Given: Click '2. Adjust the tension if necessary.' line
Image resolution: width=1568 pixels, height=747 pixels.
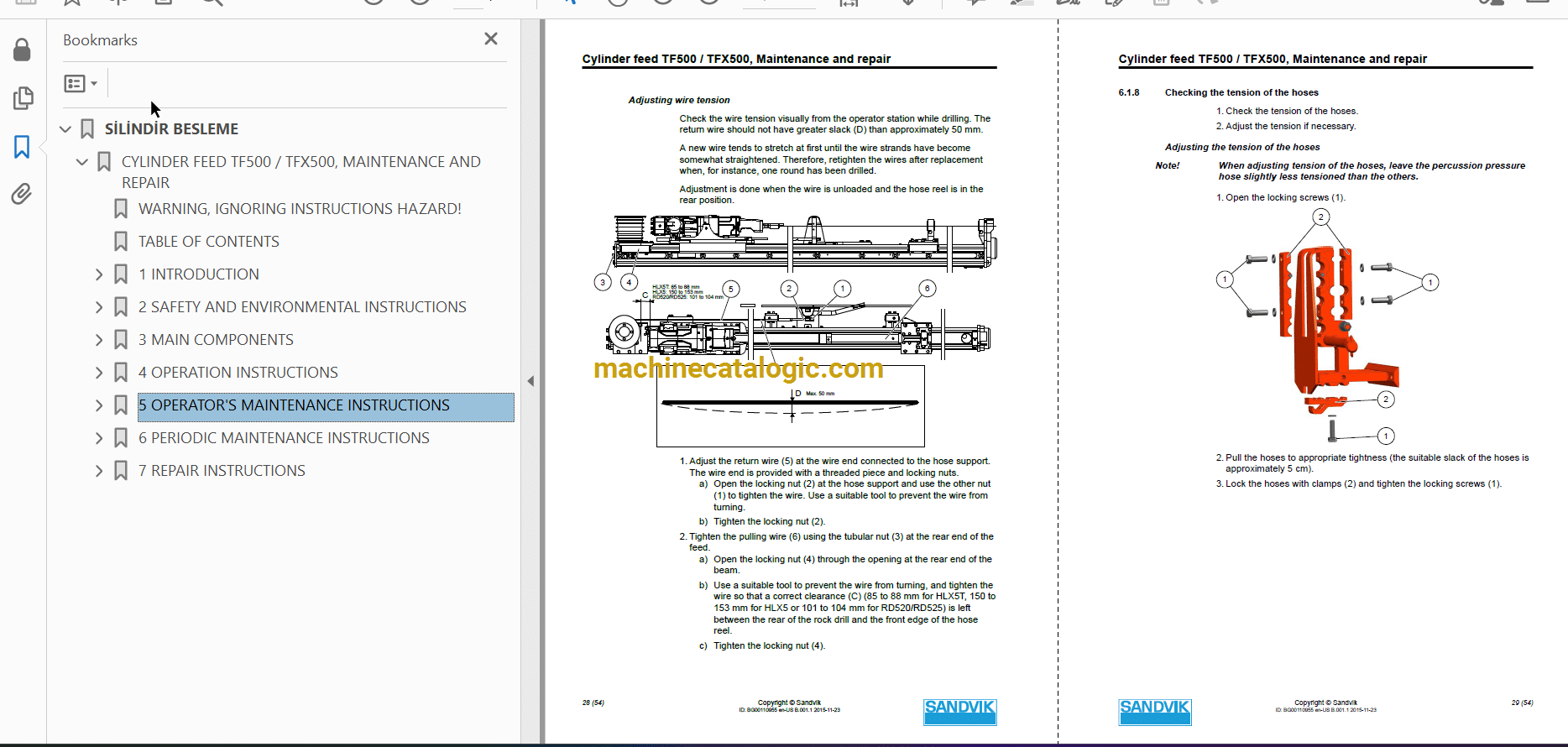Looking at the screenshot, I should [x=1286, y=126].
